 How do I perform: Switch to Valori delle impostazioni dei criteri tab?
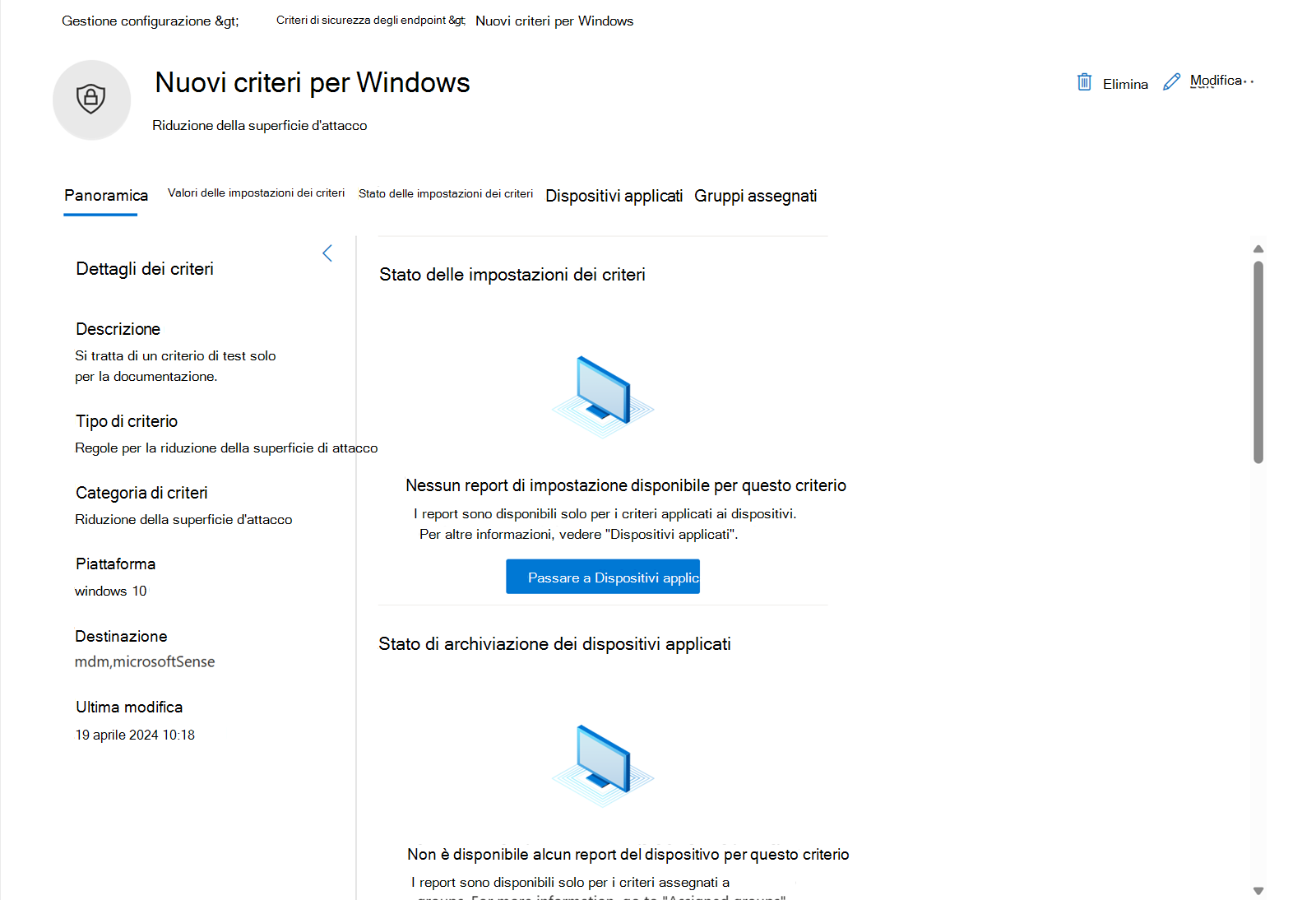(256, 193)
